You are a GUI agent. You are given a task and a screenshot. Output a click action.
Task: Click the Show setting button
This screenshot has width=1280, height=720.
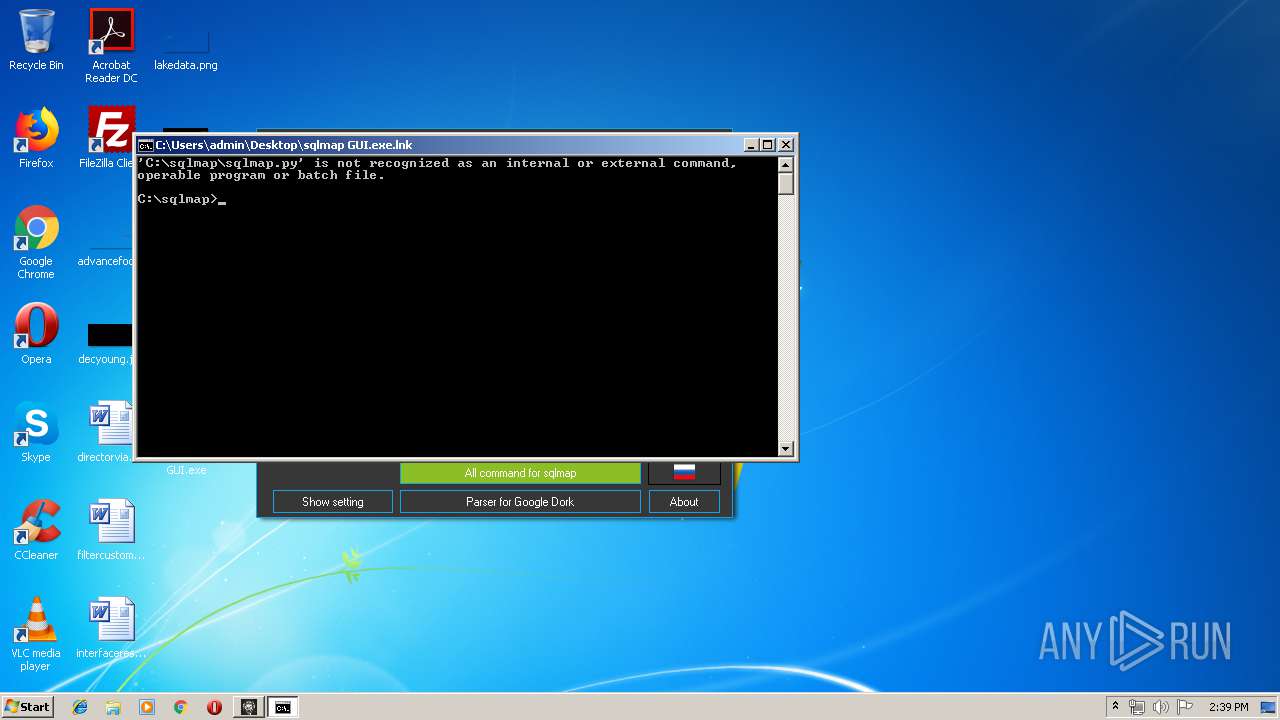(333, 502)
